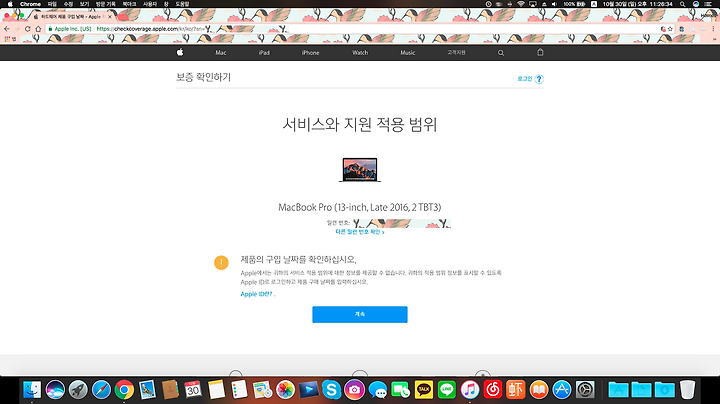The width and height of the screenshot is (720, 404).
Task: Open LINE from the Dock
Action: pyautogui.click(x=447, y=390)
